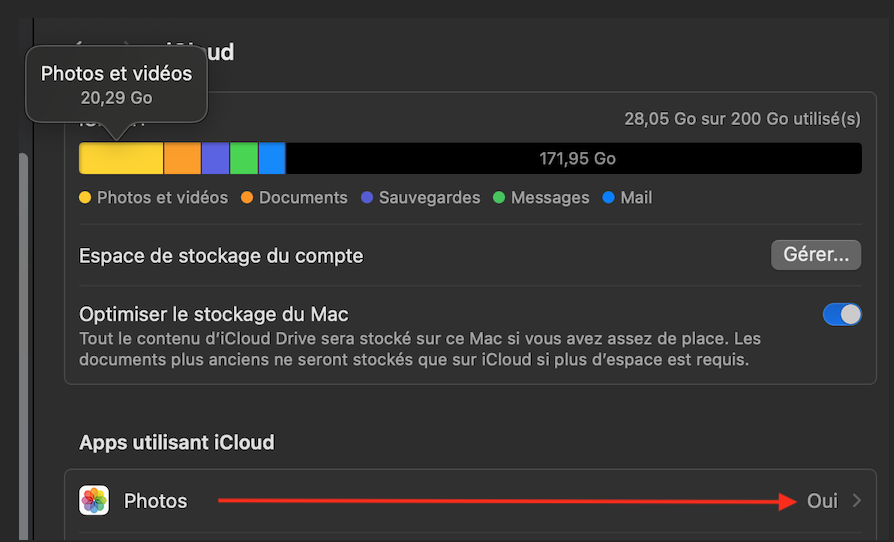Image resolution: width=894 pixels, height=542 pixels.
Task: Select the orange Documents storage bar segment
Action: tap(182, 159)
